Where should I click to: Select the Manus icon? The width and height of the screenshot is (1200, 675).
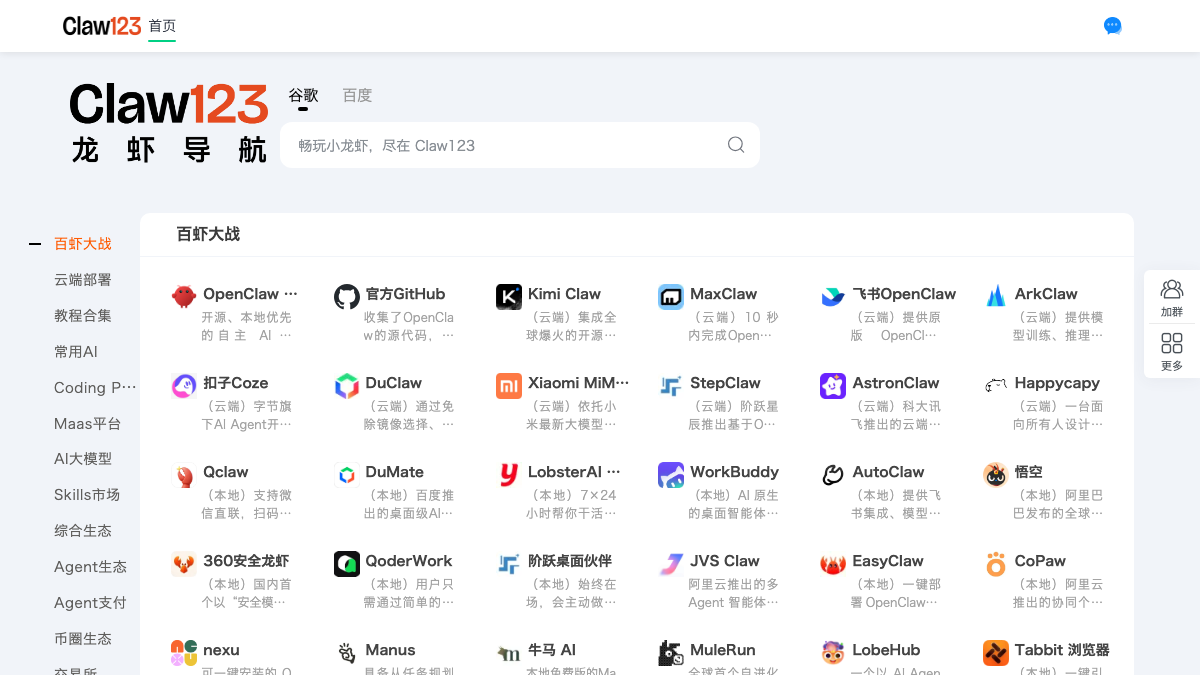[x=347, y=652]
